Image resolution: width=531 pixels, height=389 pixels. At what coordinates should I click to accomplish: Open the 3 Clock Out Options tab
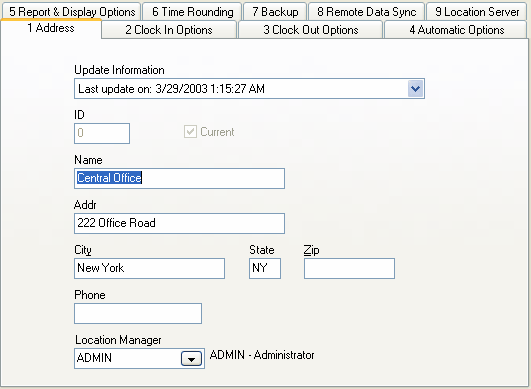311,30
